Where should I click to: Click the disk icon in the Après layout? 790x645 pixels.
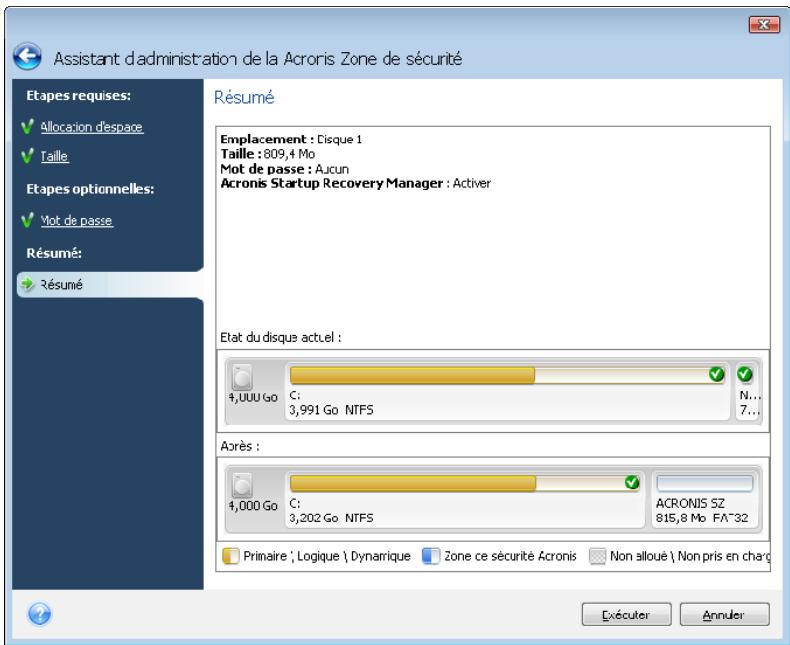point(242,485)
